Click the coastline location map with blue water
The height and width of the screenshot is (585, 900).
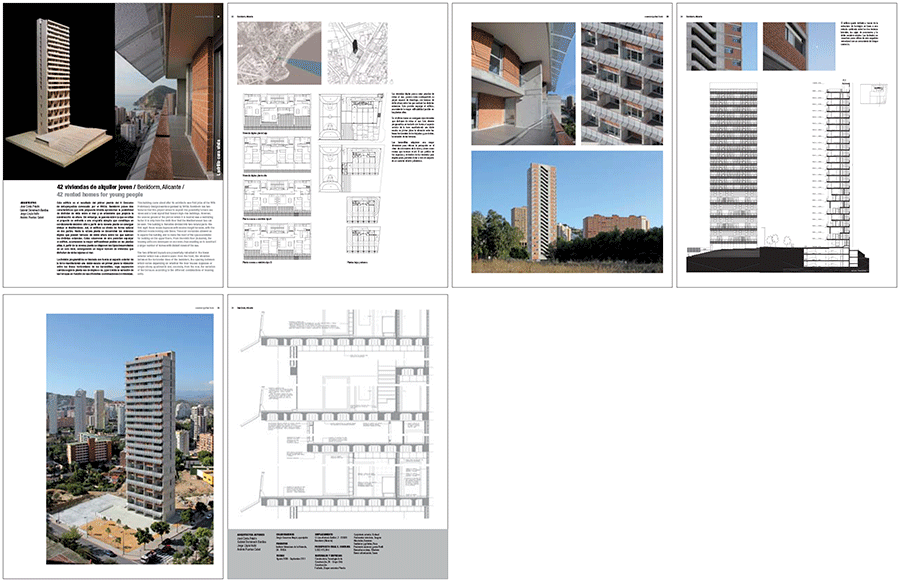279,53
